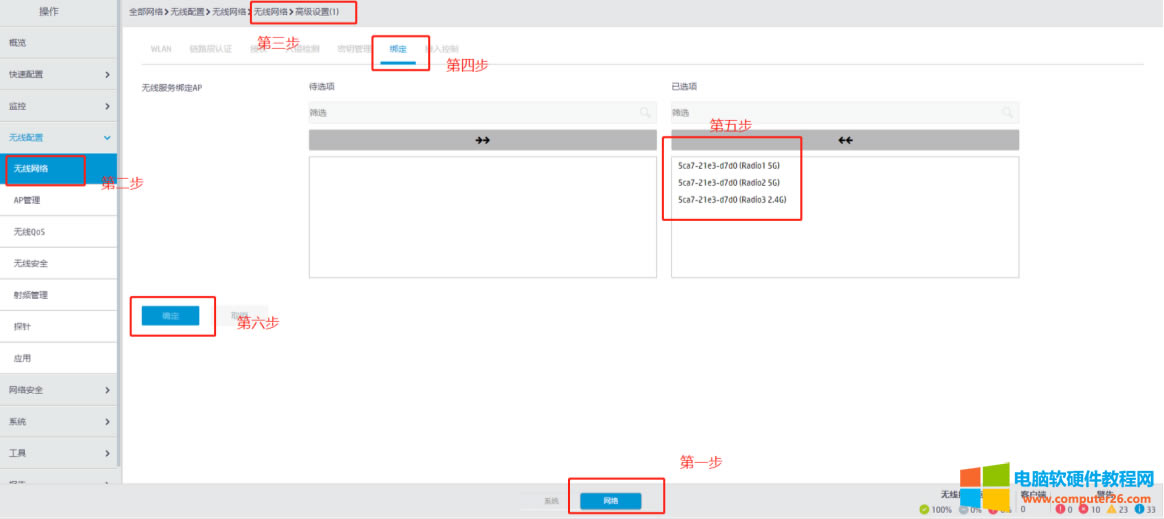Image resolution: width=1164 pixels, height=519 pixels.
Task: Expand the 监控 menu
Action: (58, 106)
